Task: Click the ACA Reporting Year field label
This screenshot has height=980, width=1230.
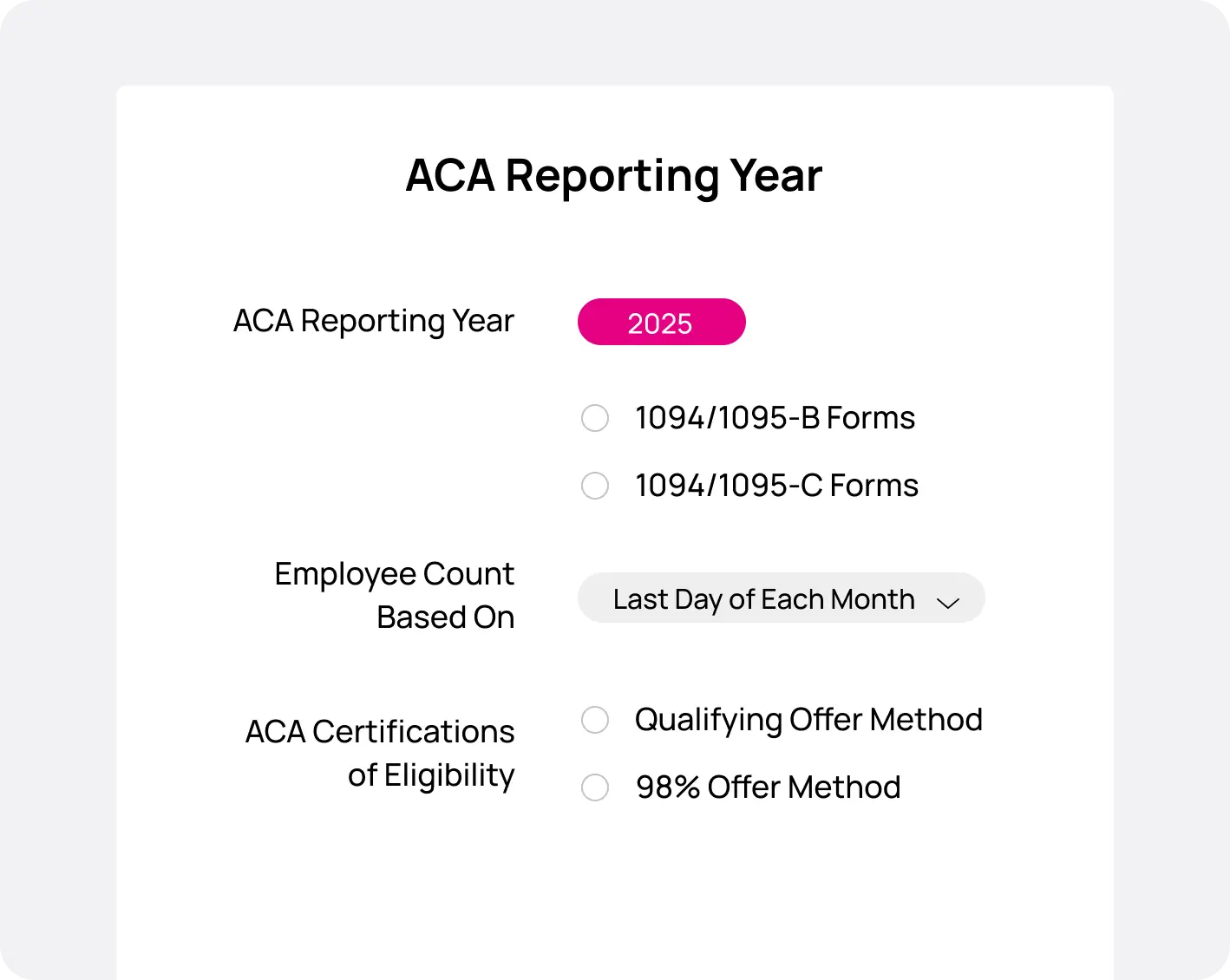Action: tap(373, 320)
